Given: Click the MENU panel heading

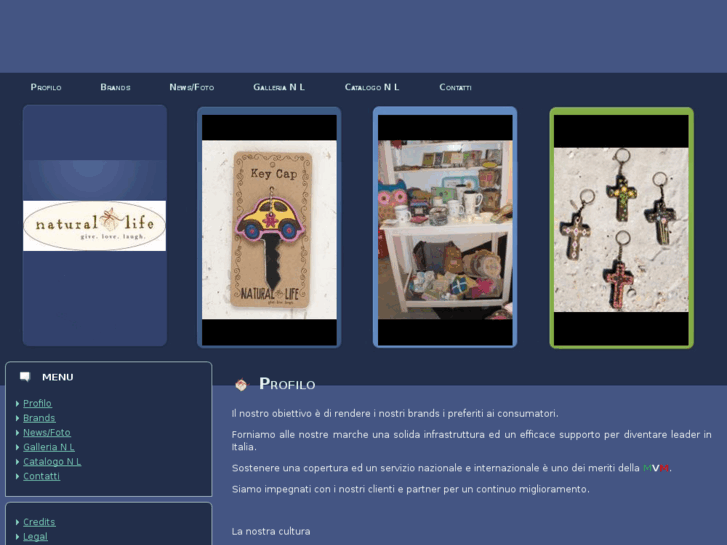Looking at the screenshot, I should pyautogui.click(x=57, y=377).
